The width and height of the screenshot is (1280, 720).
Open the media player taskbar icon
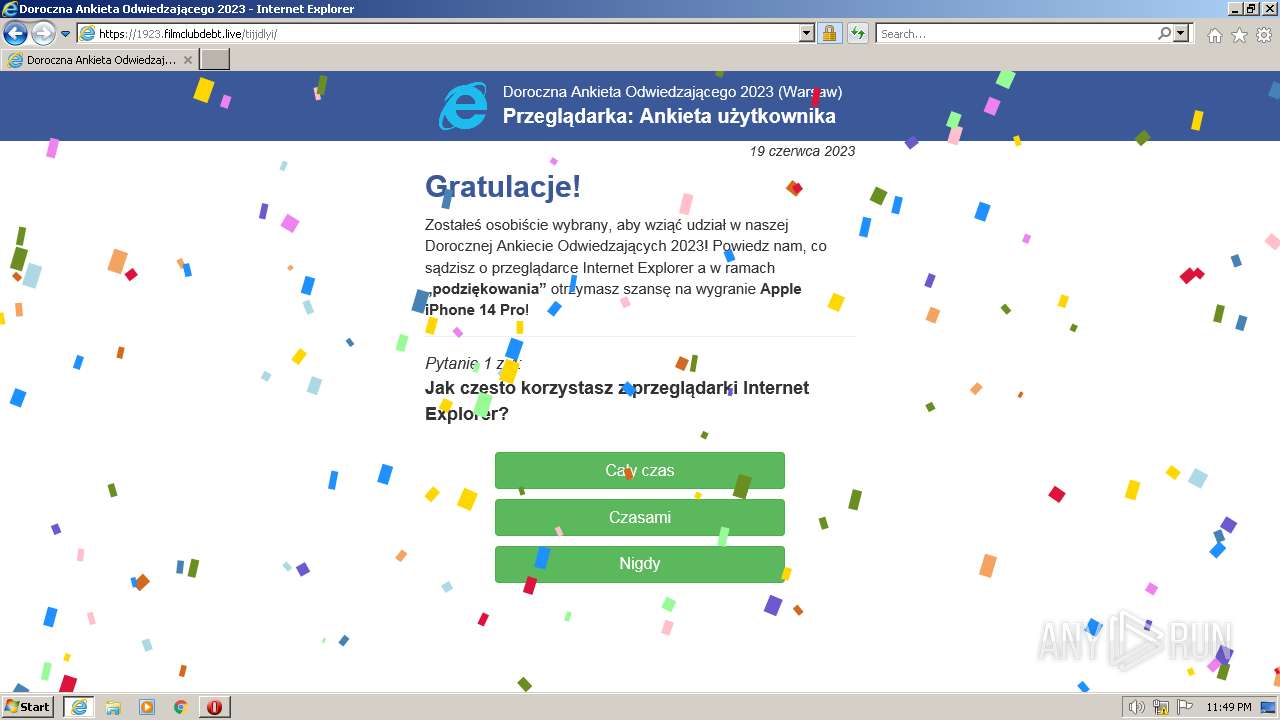point(147,707)
